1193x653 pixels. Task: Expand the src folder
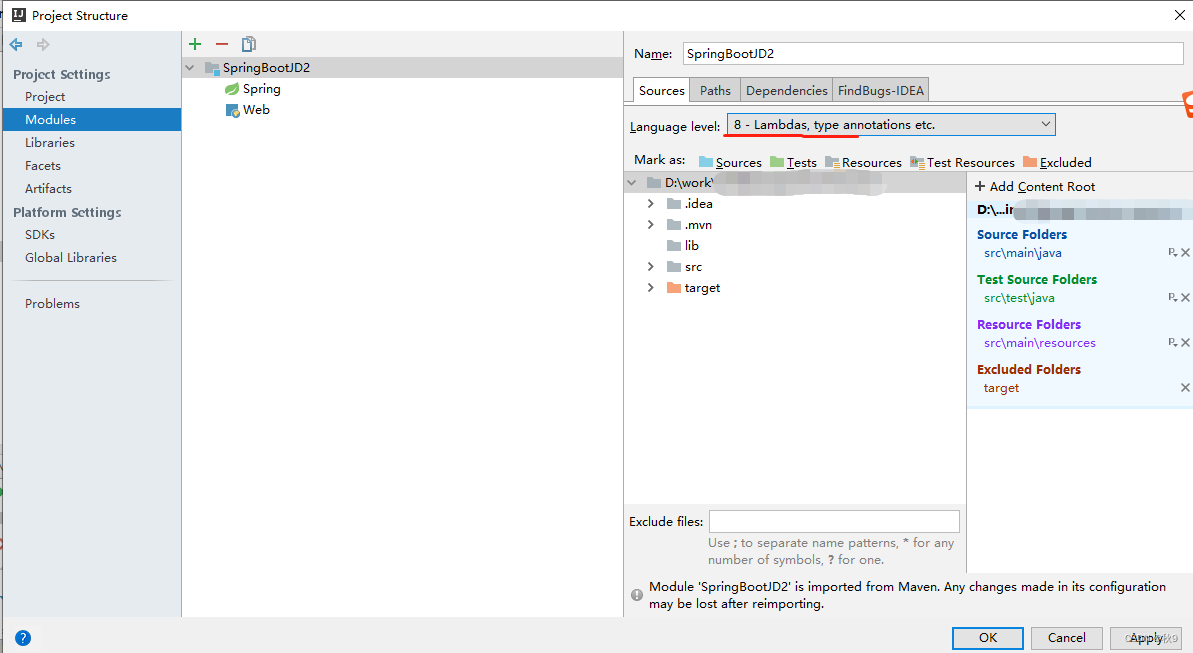(651, 266)
